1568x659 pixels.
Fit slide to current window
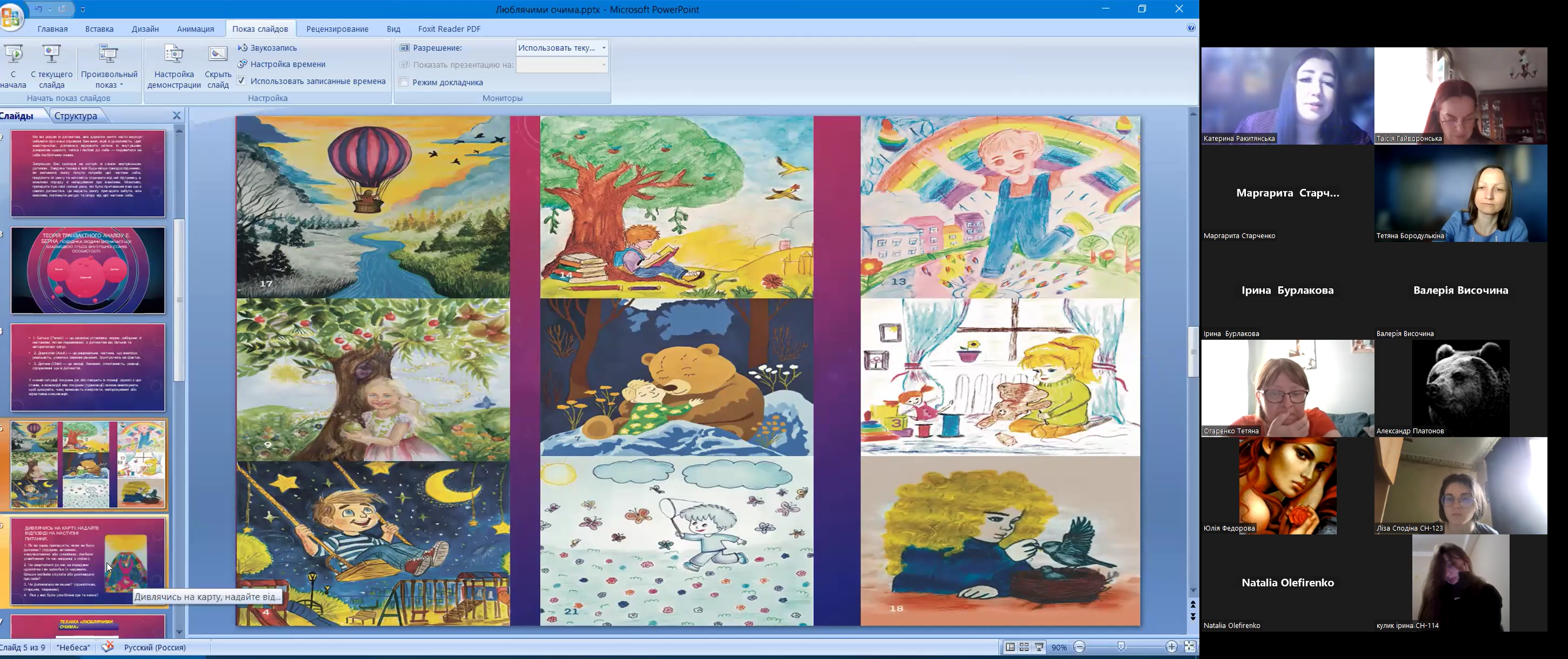[1189, 648]
